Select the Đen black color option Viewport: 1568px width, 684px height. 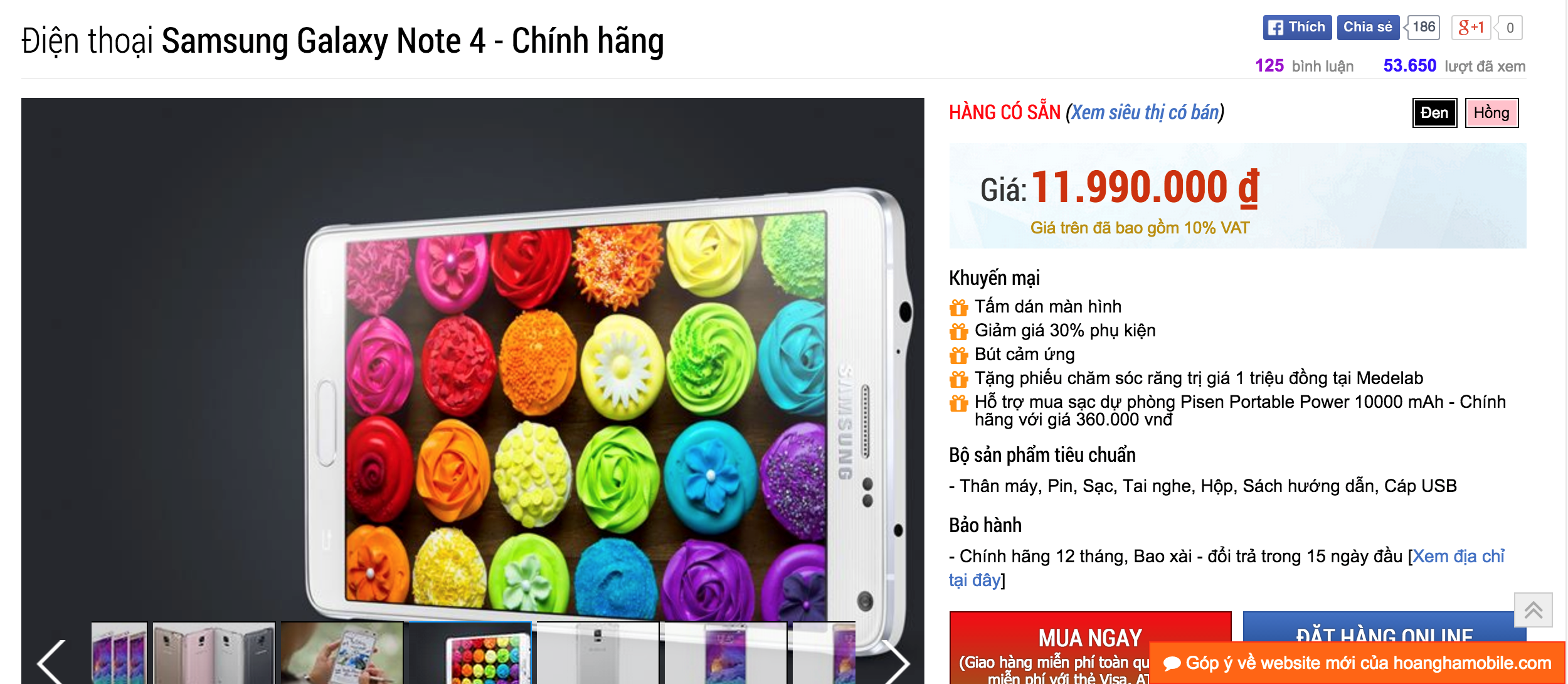(1434, 113)
